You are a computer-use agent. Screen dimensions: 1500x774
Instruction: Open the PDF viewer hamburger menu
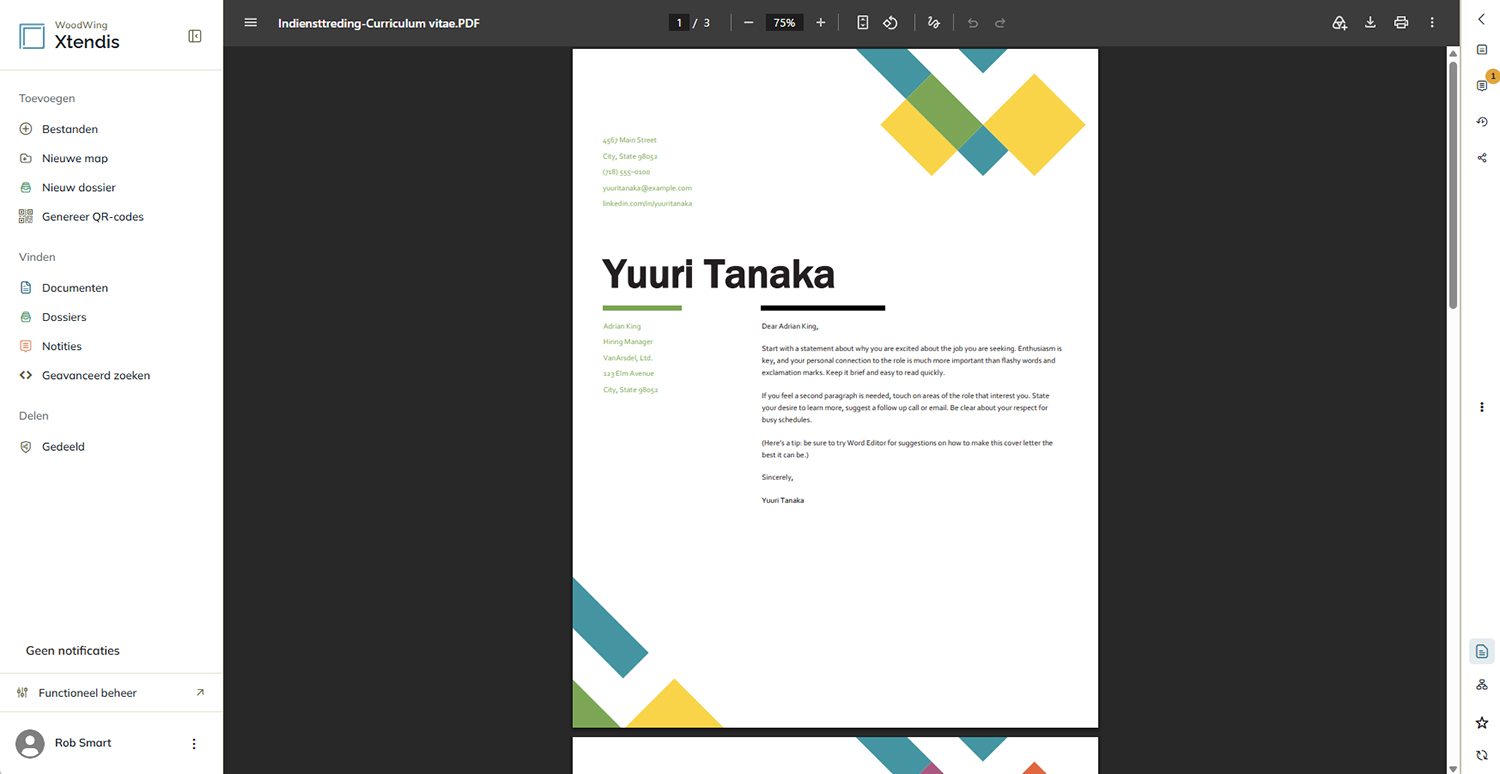click(251, 22)
